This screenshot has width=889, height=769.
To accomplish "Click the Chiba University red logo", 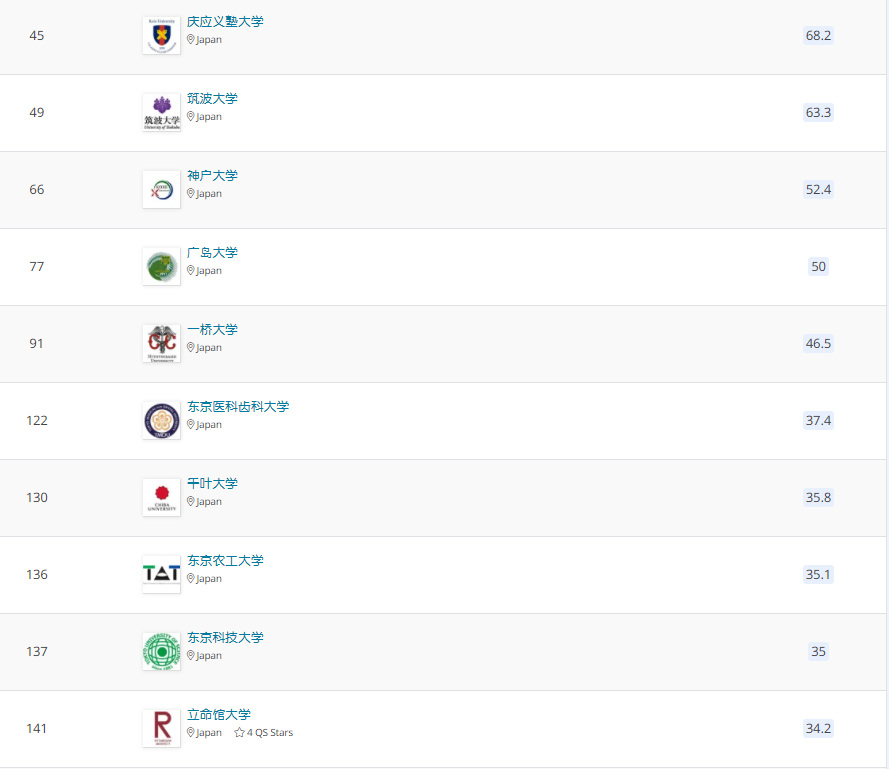I will click(161, 498).
